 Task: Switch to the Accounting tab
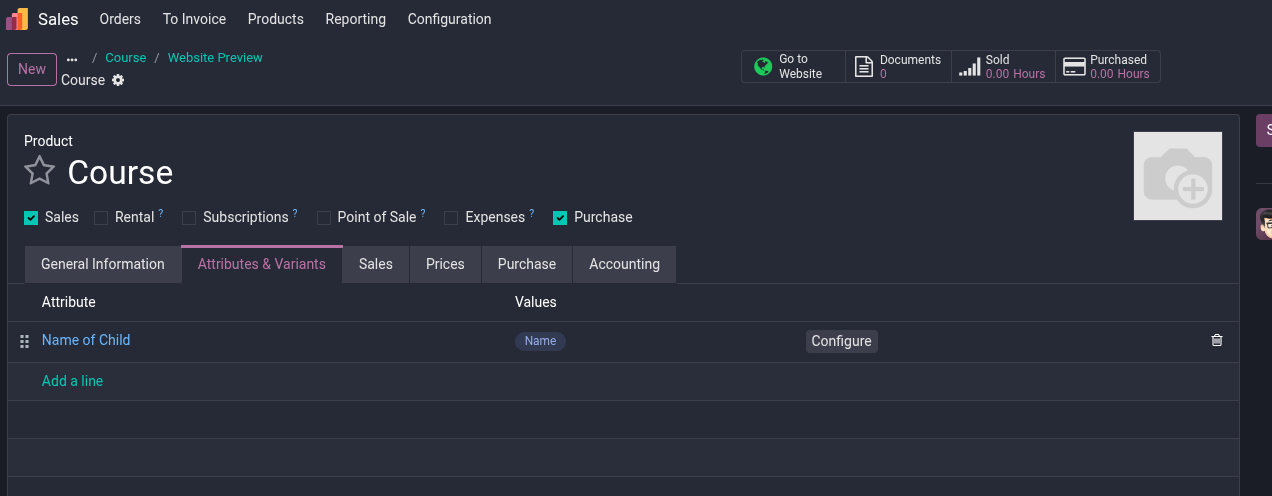[624, 264]
